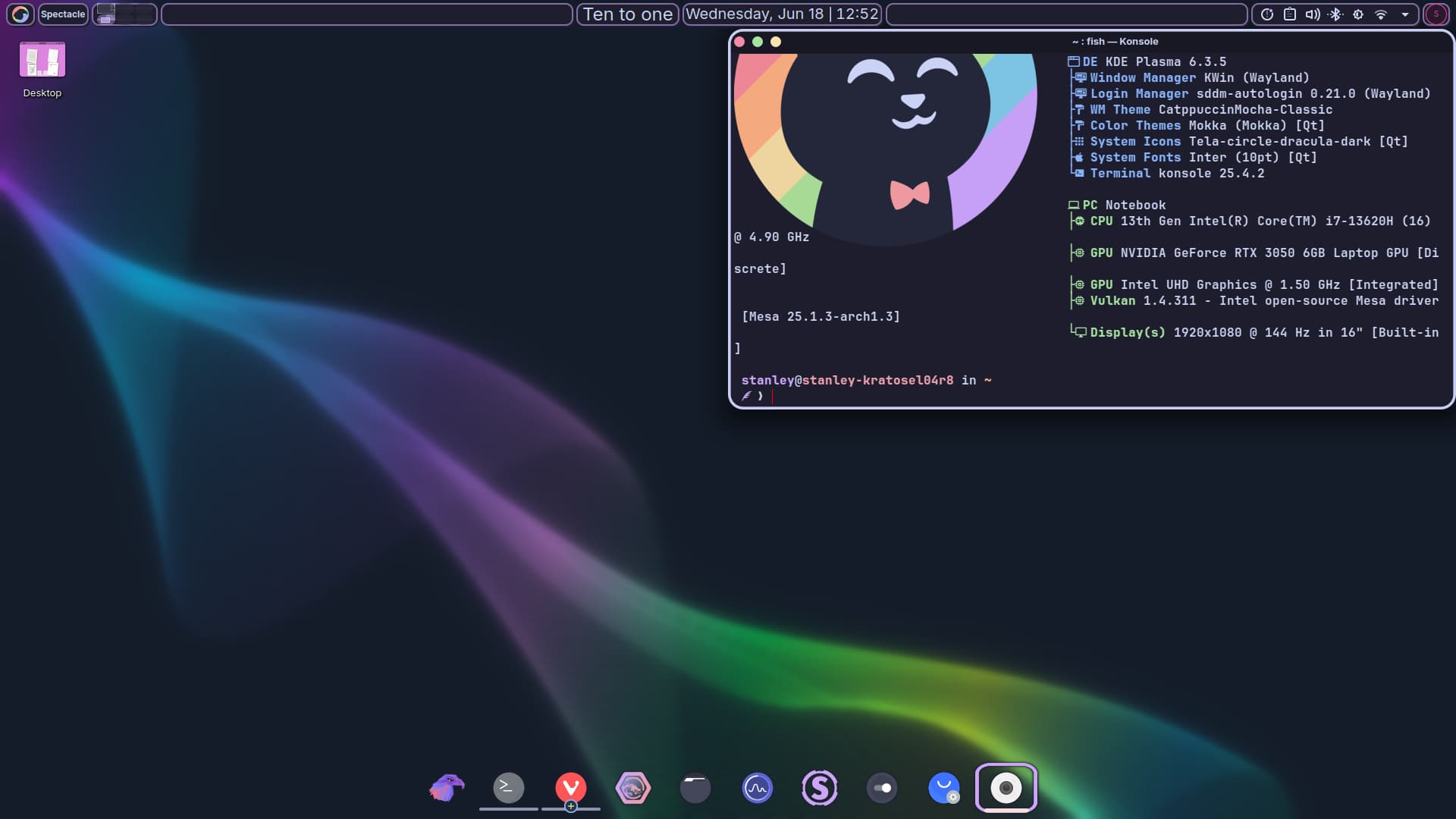Launch the purple eagle app in dock
The image size is (1456, 819).
(x=447, y=788)
